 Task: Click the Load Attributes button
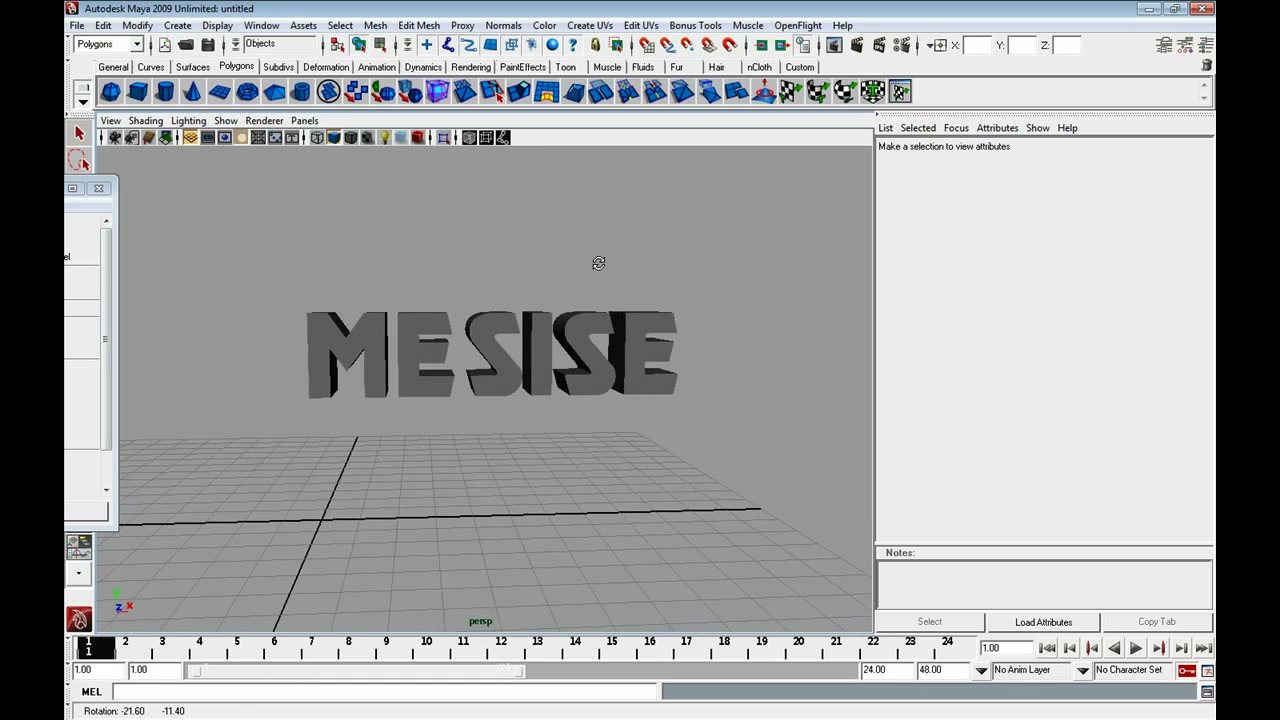point(1043,622)
